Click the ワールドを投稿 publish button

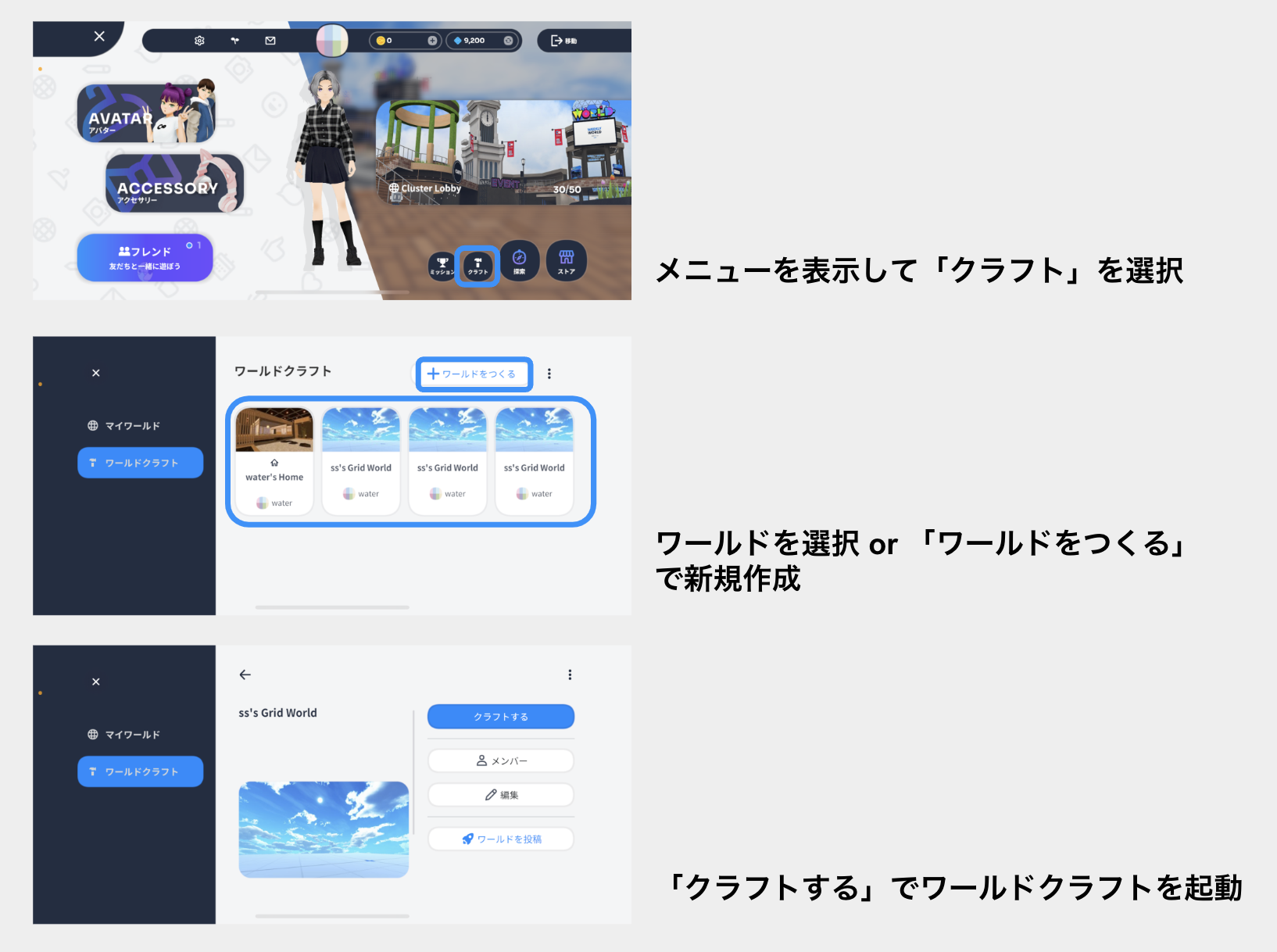[500, 839]
